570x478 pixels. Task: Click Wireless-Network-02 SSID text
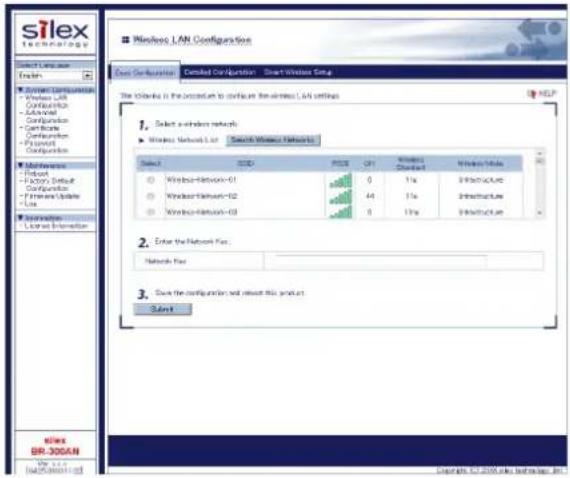pos(202,196)
